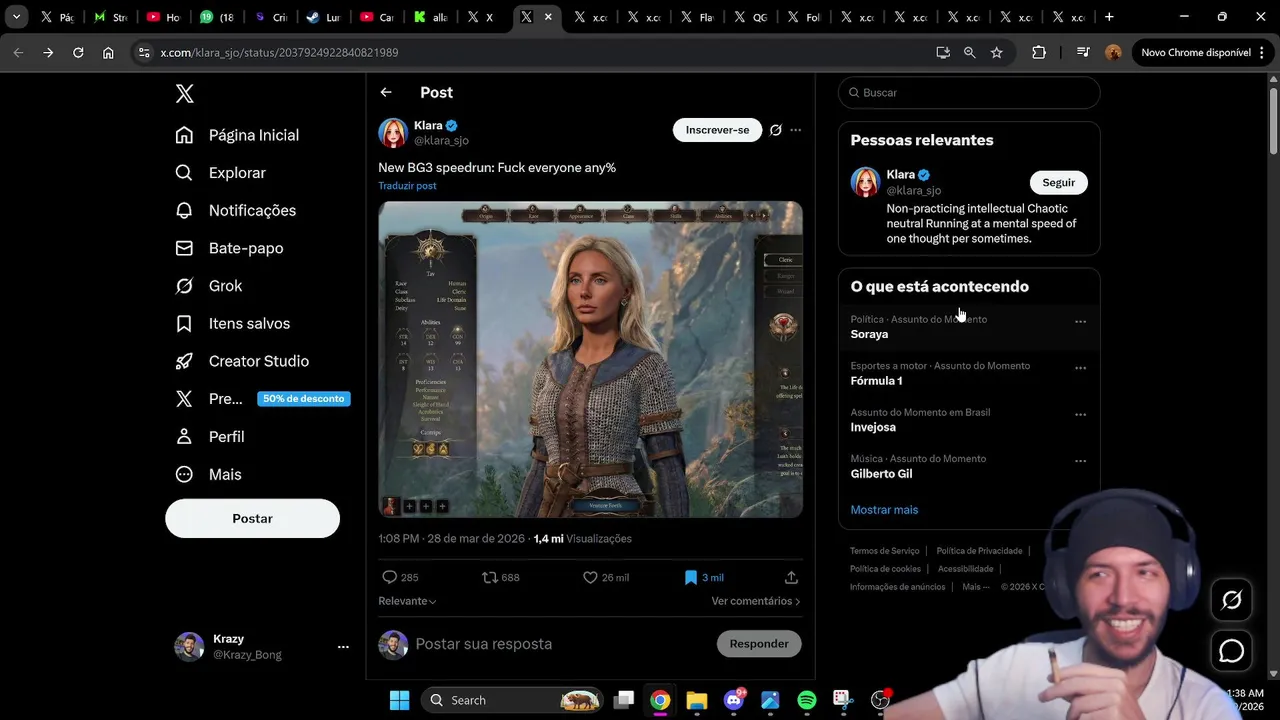The height and width of the screenshot is (720, 1280).
Task: Toggle bookmark showing 3 mil
Action: 691,577
